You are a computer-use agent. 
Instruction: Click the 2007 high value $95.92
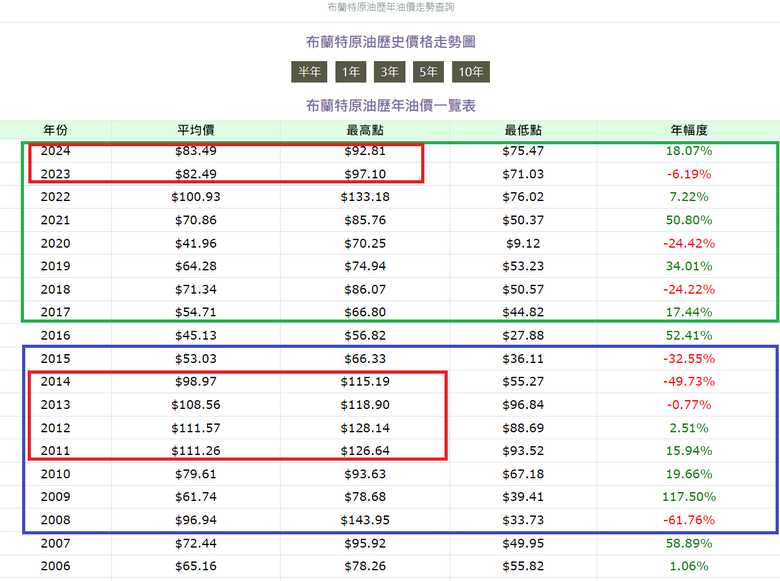[365, 543]
